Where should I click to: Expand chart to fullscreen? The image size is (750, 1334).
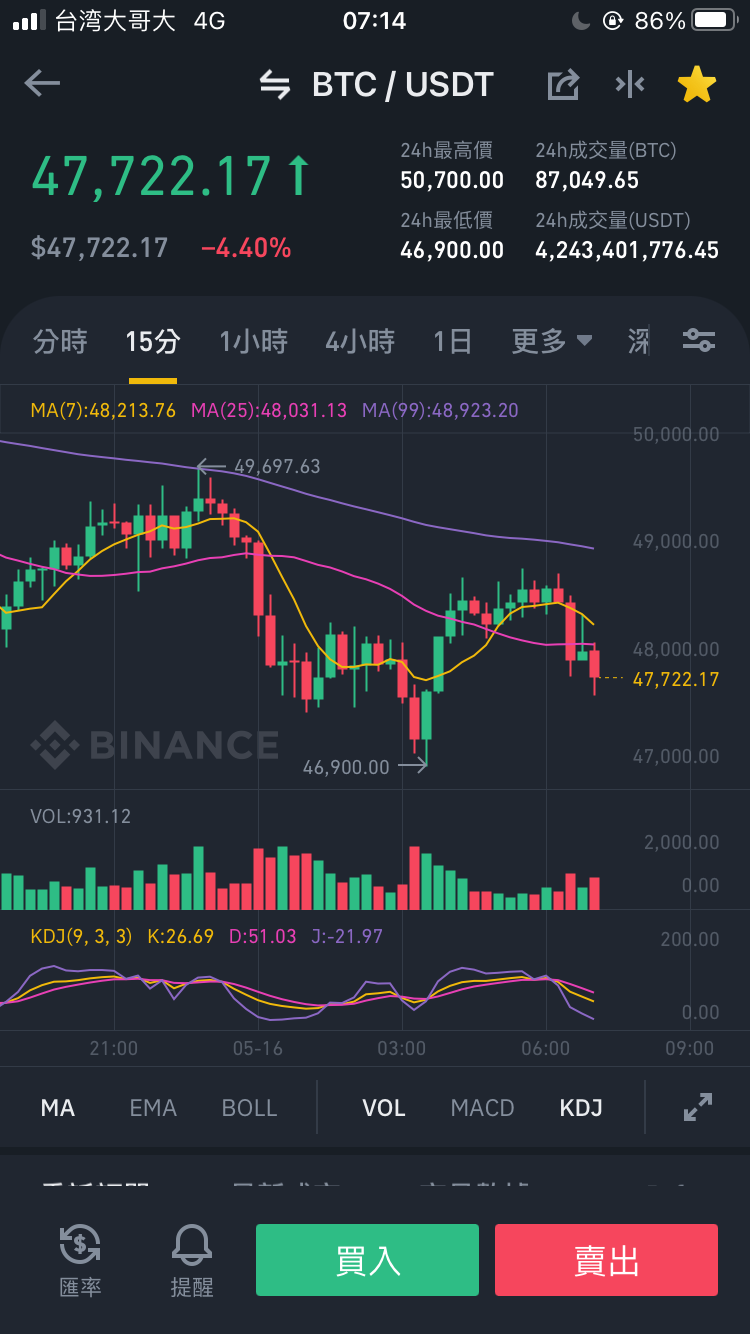697,1107
